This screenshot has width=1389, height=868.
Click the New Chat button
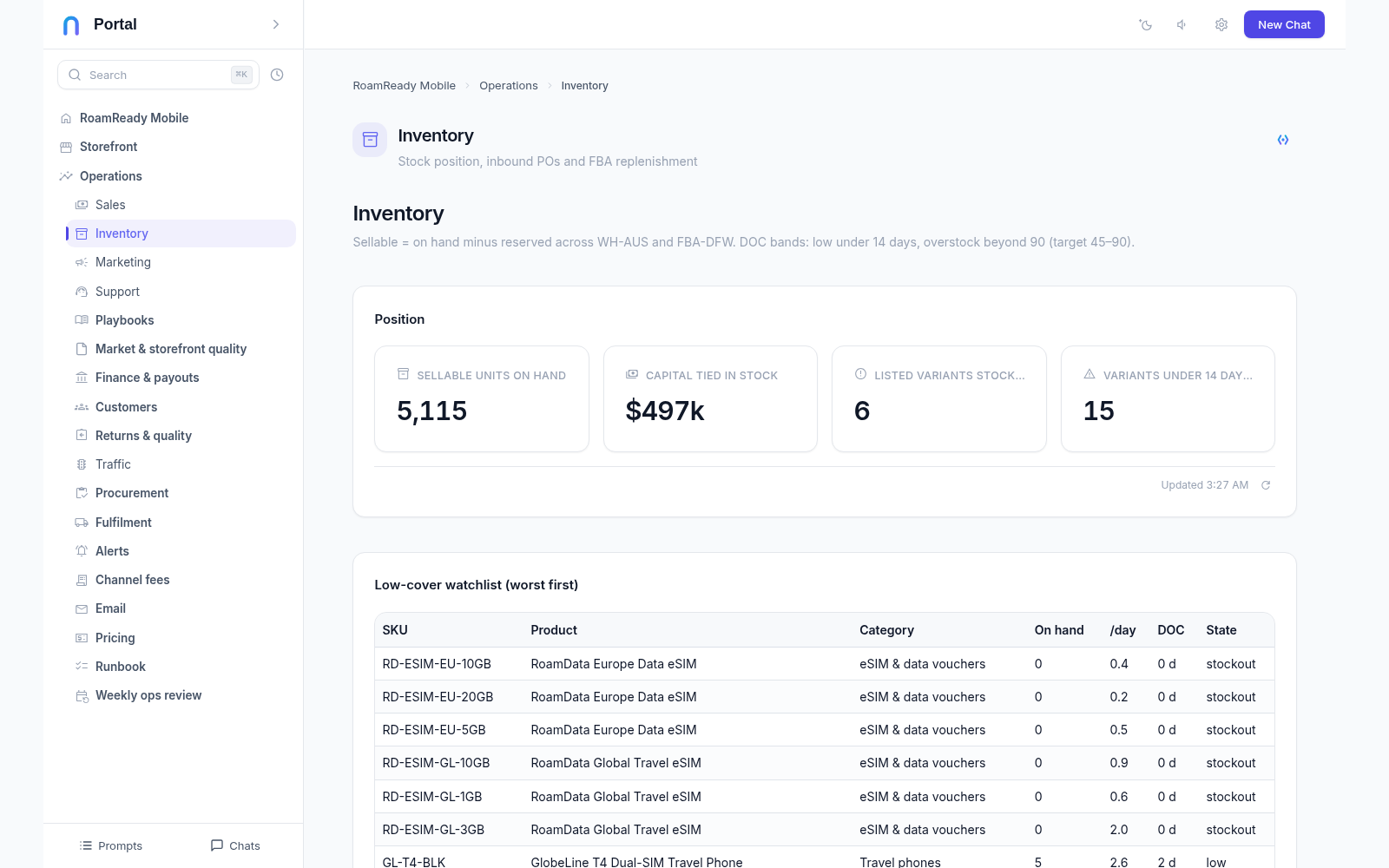(1284, 24)
